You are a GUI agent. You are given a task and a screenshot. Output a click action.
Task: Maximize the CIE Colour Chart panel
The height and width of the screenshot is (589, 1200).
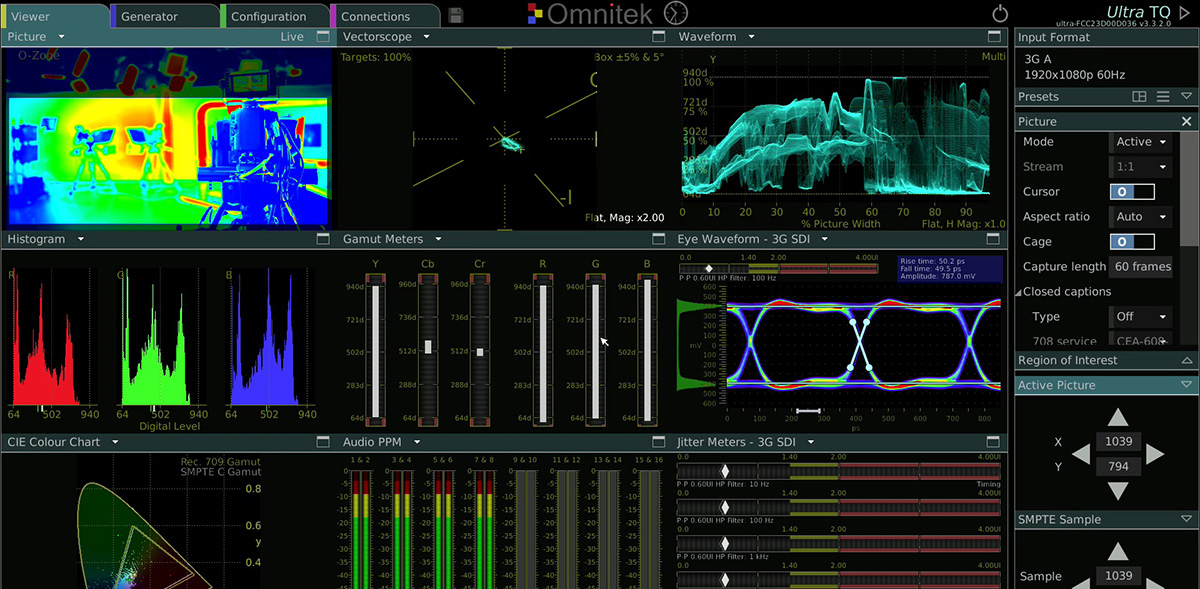323,441
